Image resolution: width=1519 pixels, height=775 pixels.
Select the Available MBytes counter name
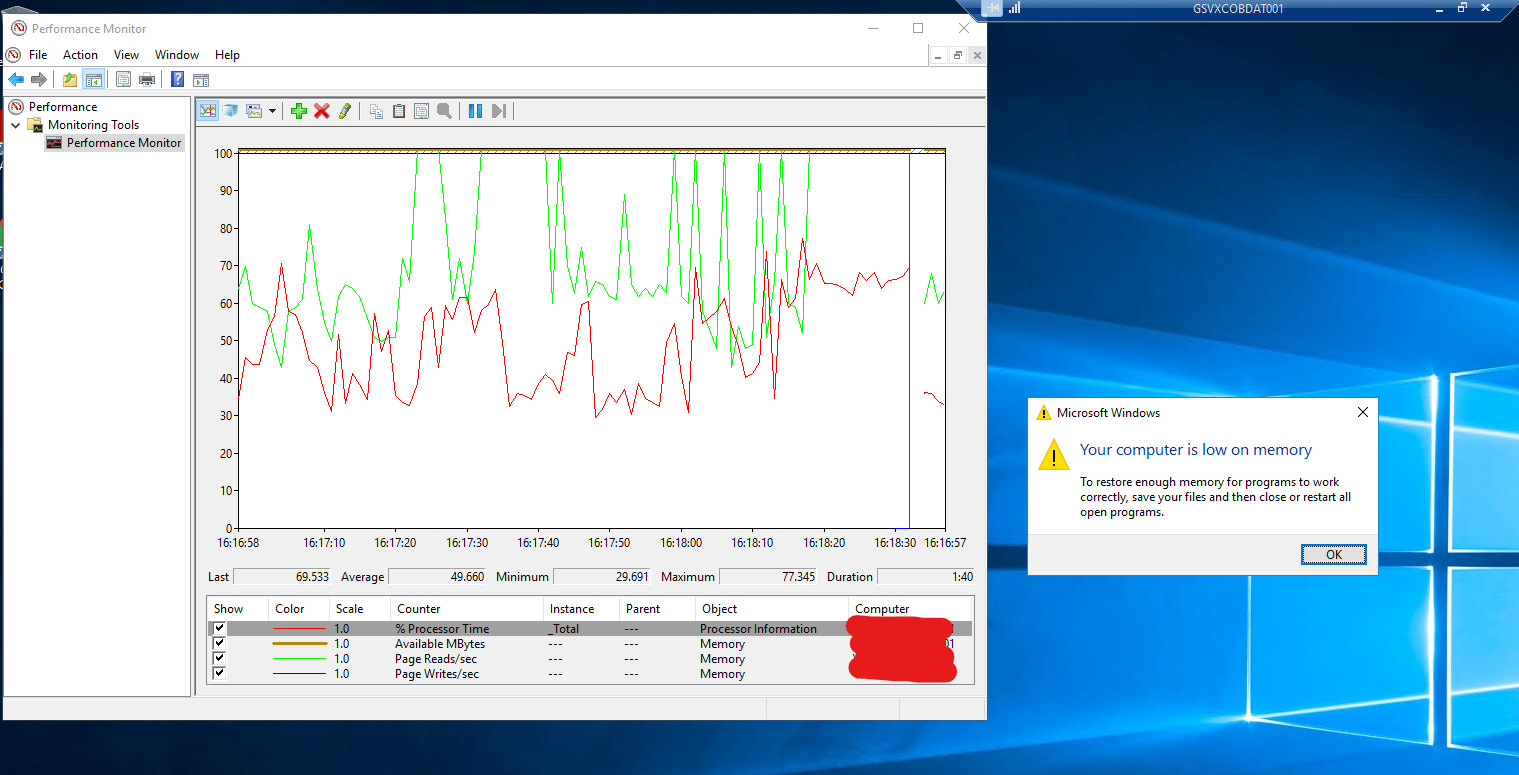[440, 644]
